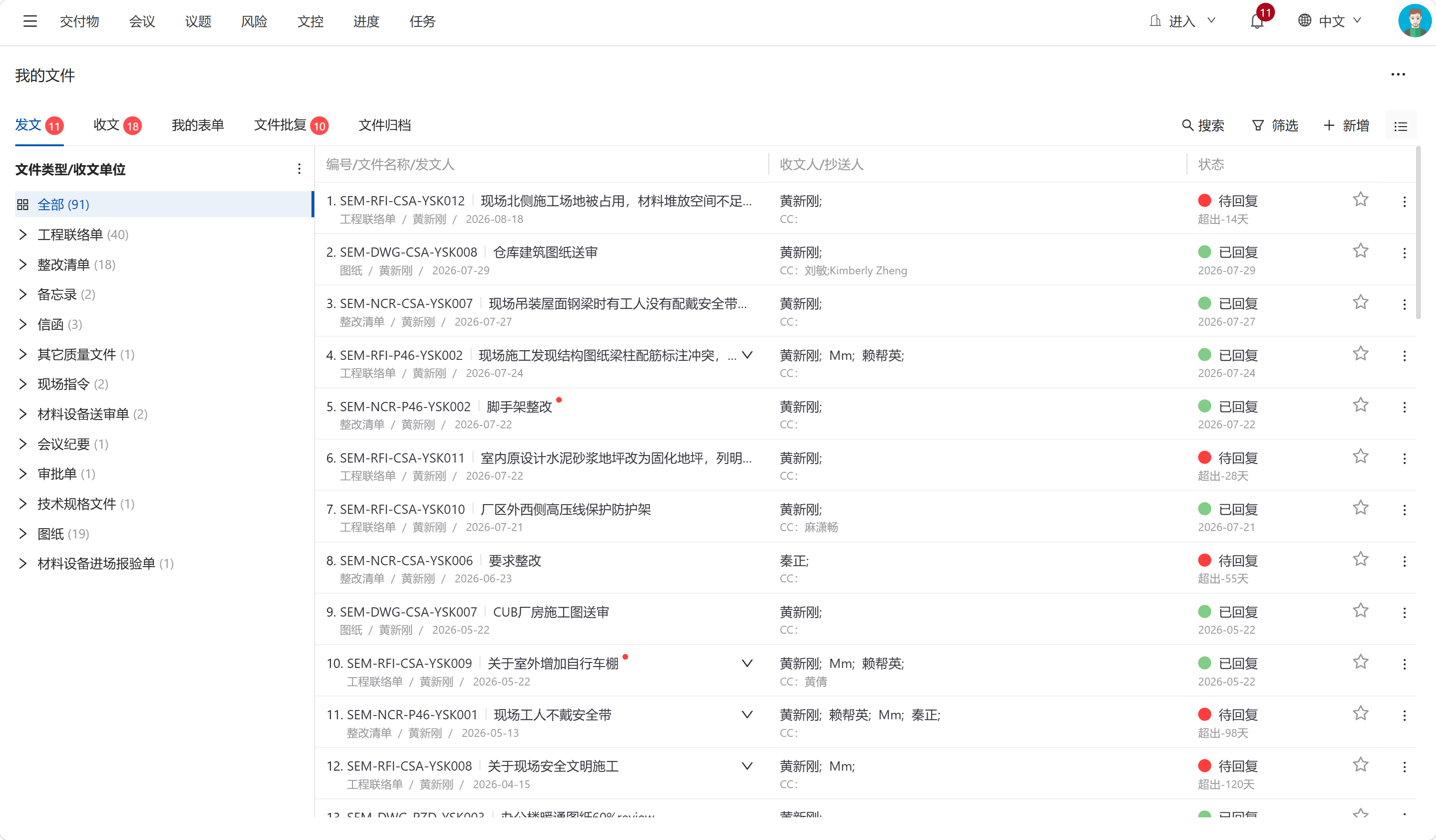The image size is (1436, 840).
Task: Star the 现场工人不戴安全带 row
Action: click(x=1361, y=713)
